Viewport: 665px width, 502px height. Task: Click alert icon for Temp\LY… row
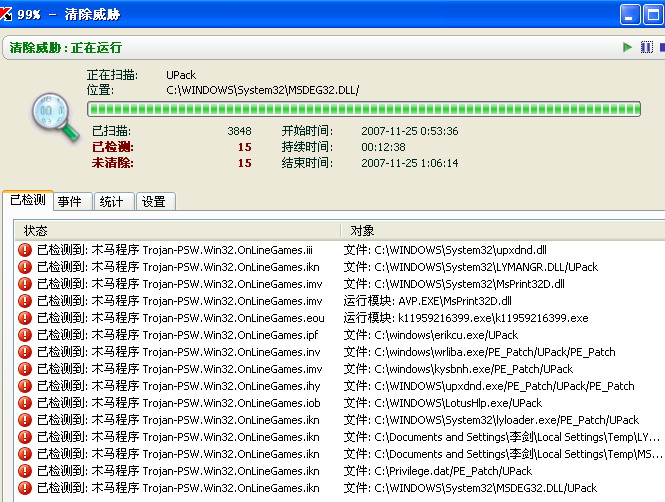tap(25, 437)
